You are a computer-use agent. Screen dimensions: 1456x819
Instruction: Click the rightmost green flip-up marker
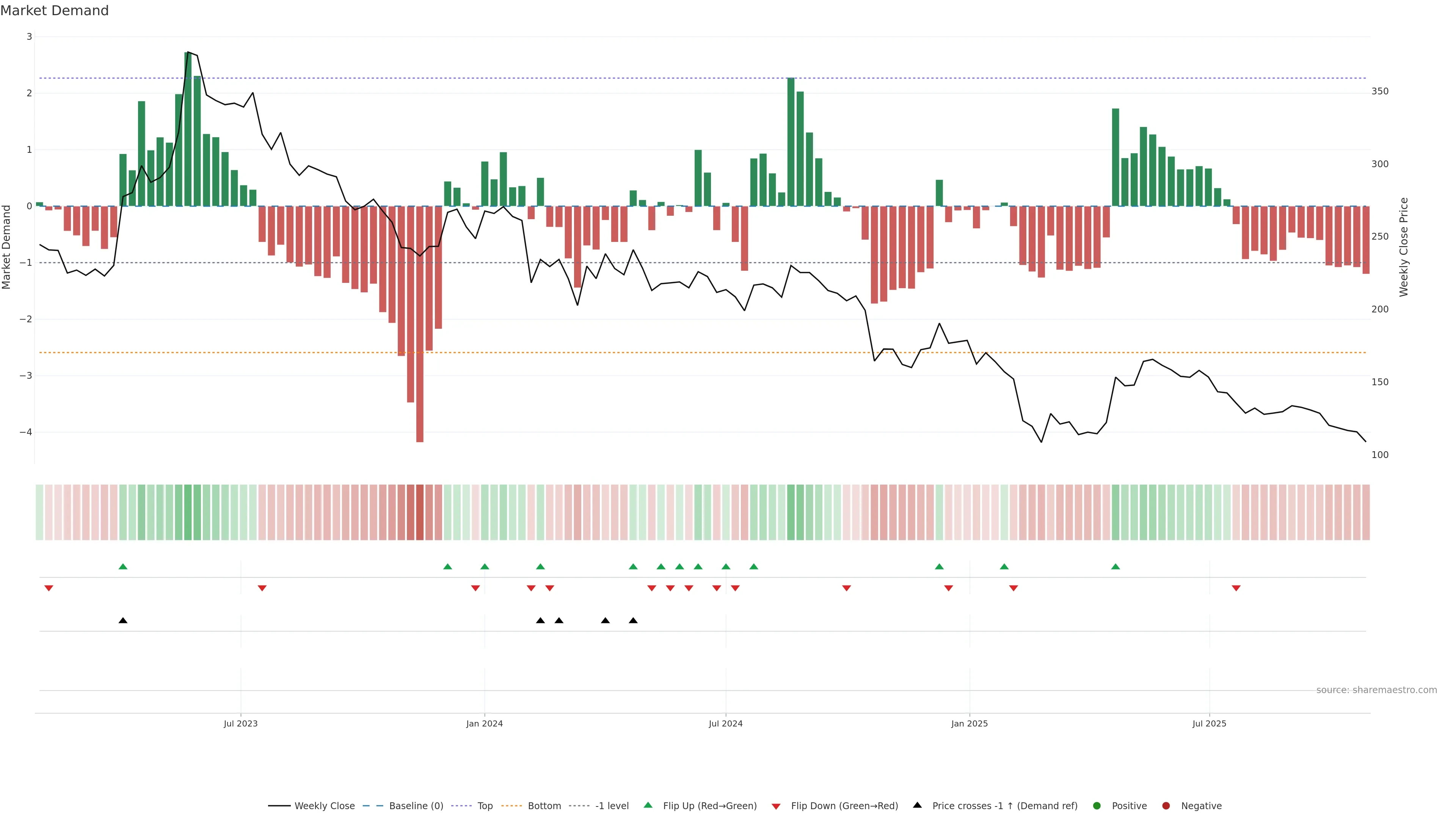(1115, 566)
